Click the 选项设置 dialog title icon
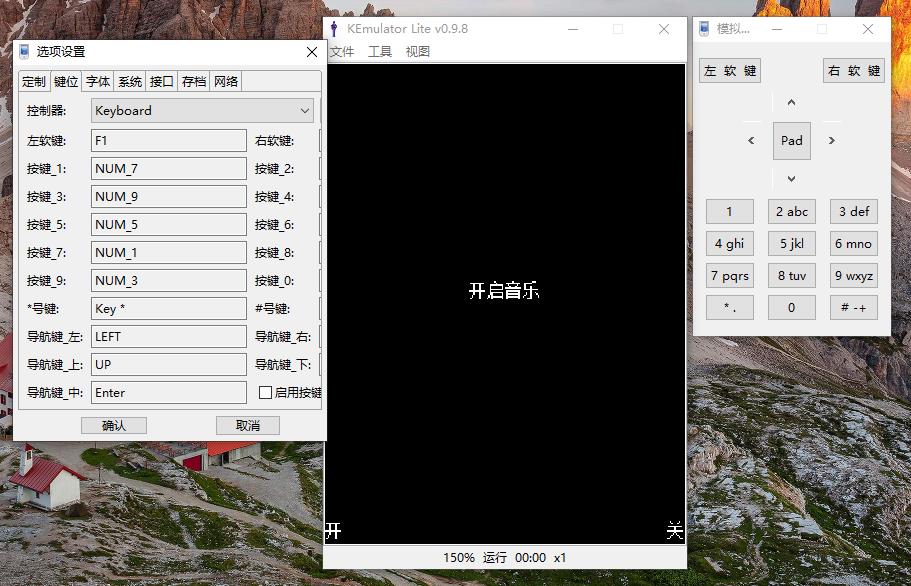This screenshot has height=586, width=911. pos(24,52)
